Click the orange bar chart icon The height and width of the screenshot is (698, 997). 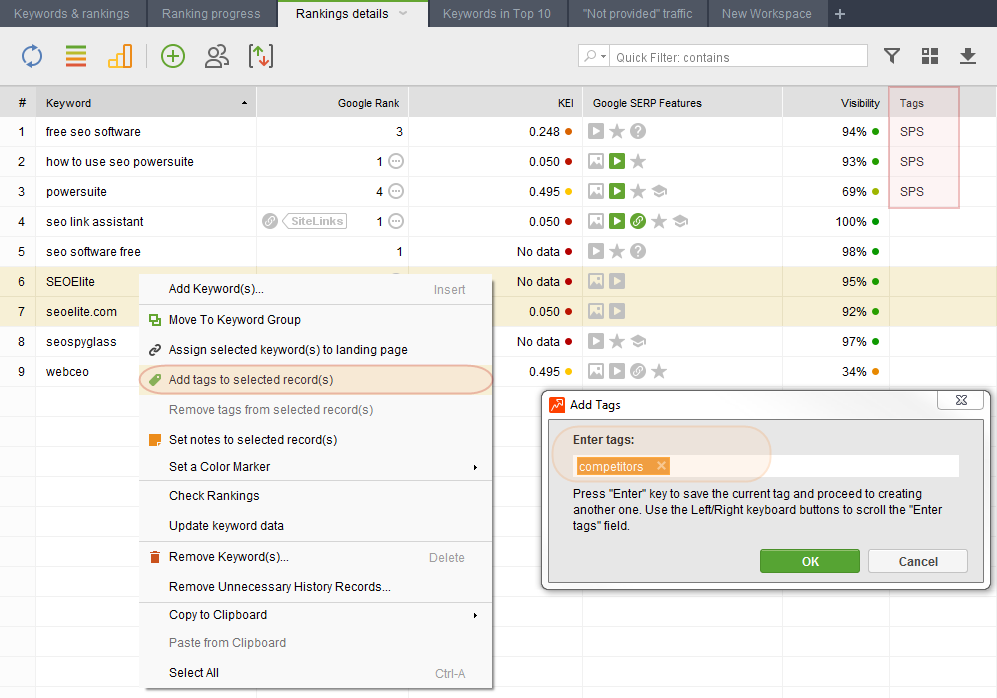click(x=120, y=56)
